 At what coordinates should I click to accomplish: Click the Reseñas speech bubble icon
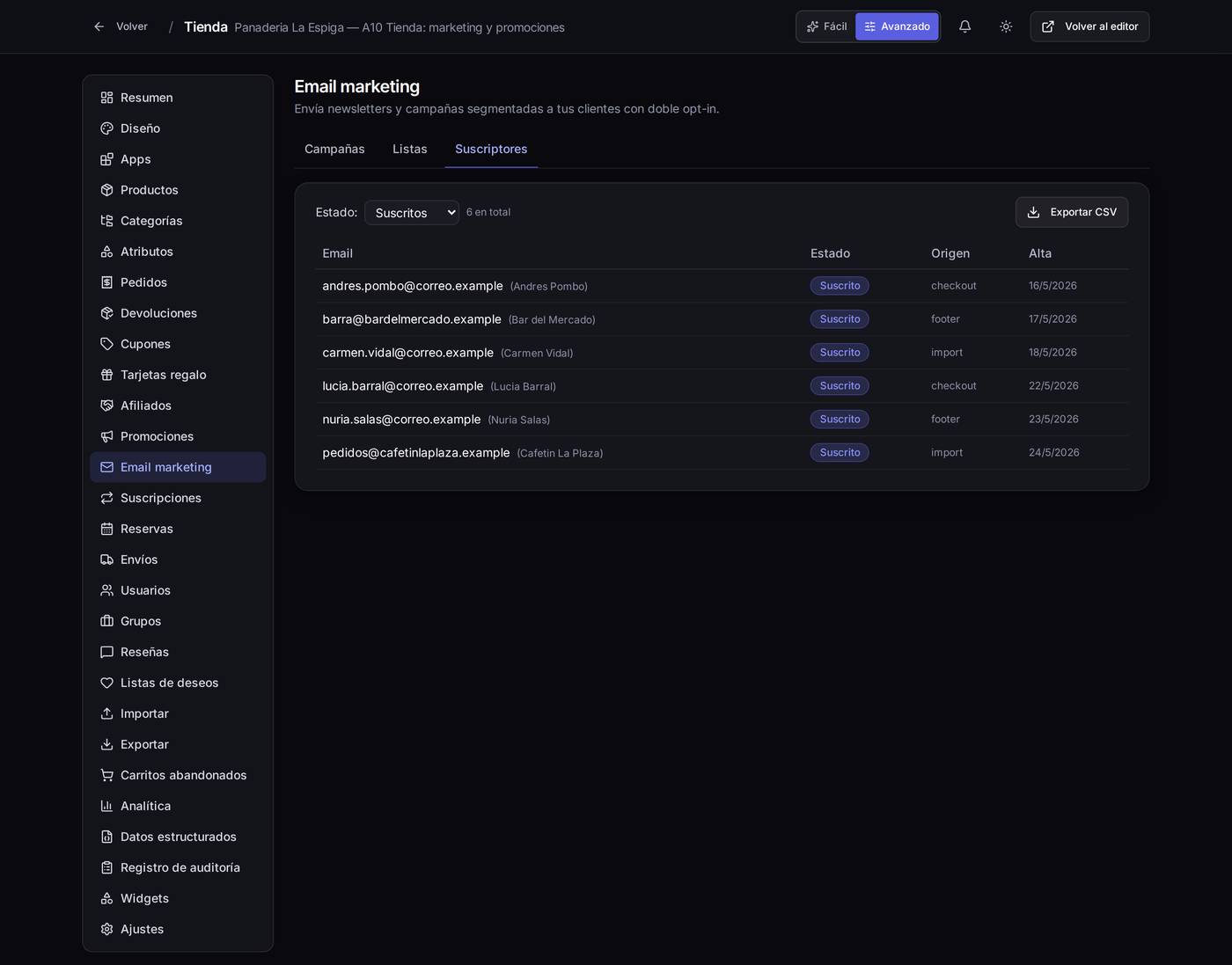[106, 652]
